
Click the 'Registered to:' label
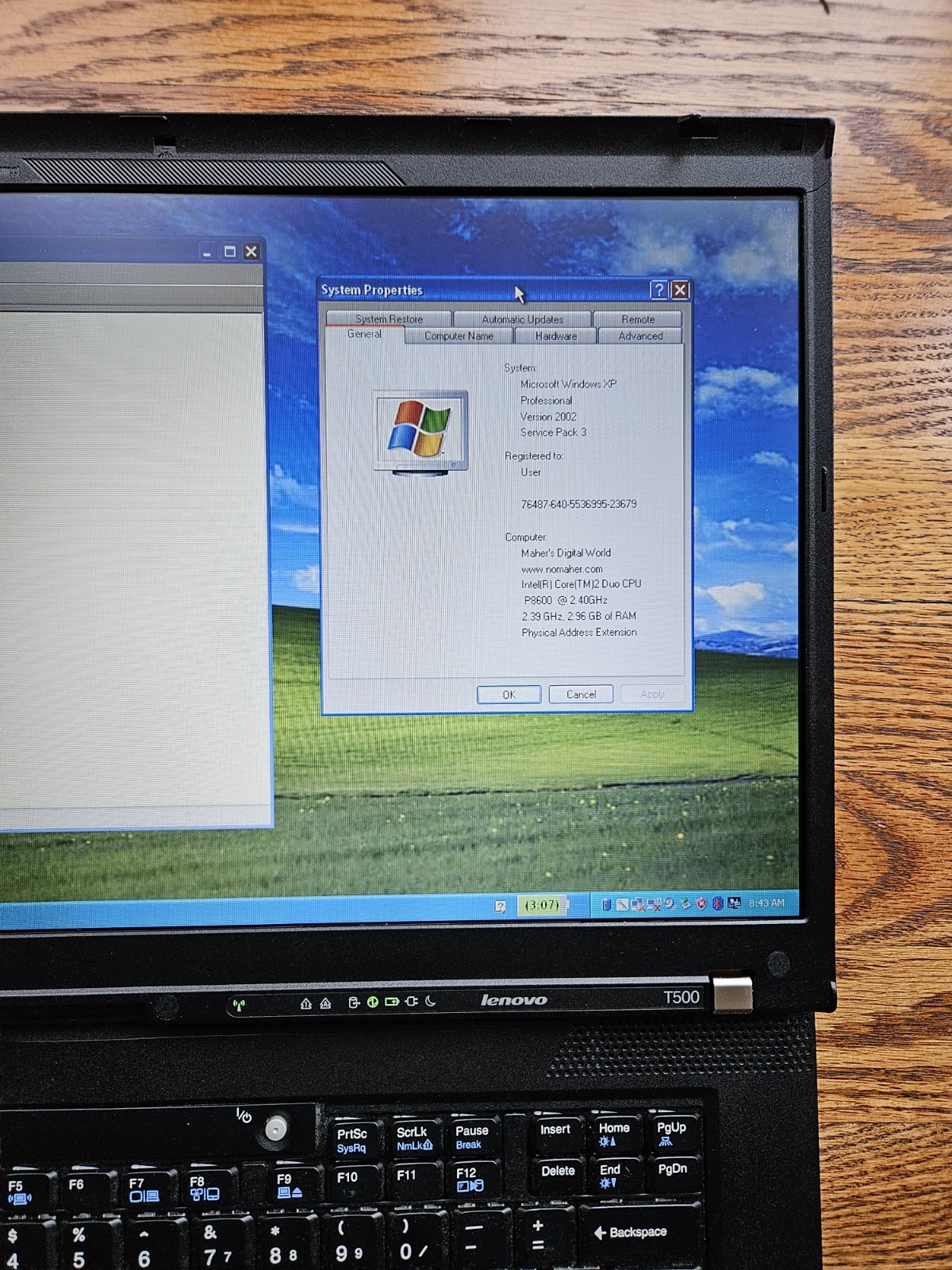point(534,456)
